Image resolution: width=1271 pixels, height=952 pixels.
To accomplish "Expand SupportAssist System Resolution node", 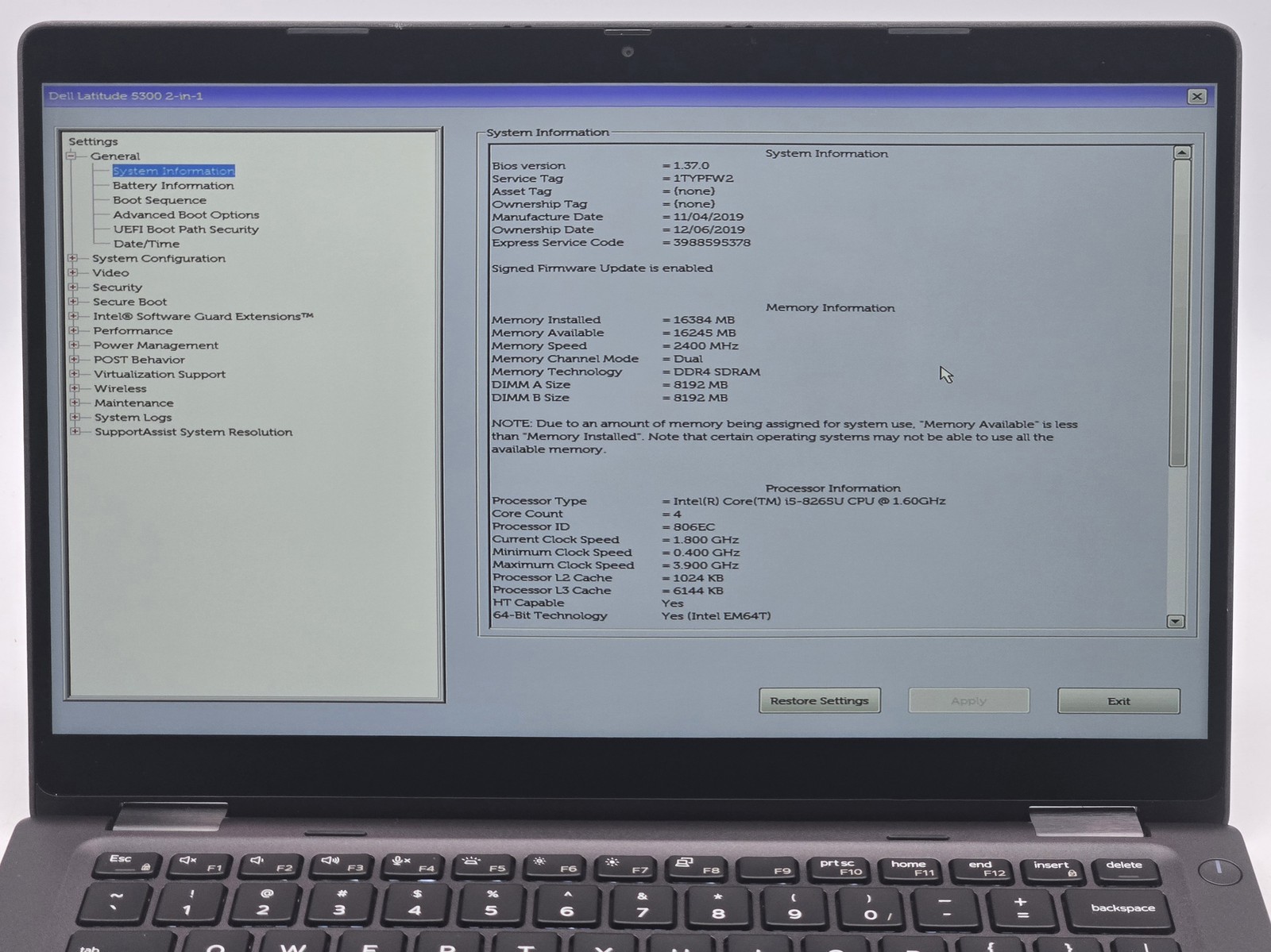I will [x=75, y=431].
